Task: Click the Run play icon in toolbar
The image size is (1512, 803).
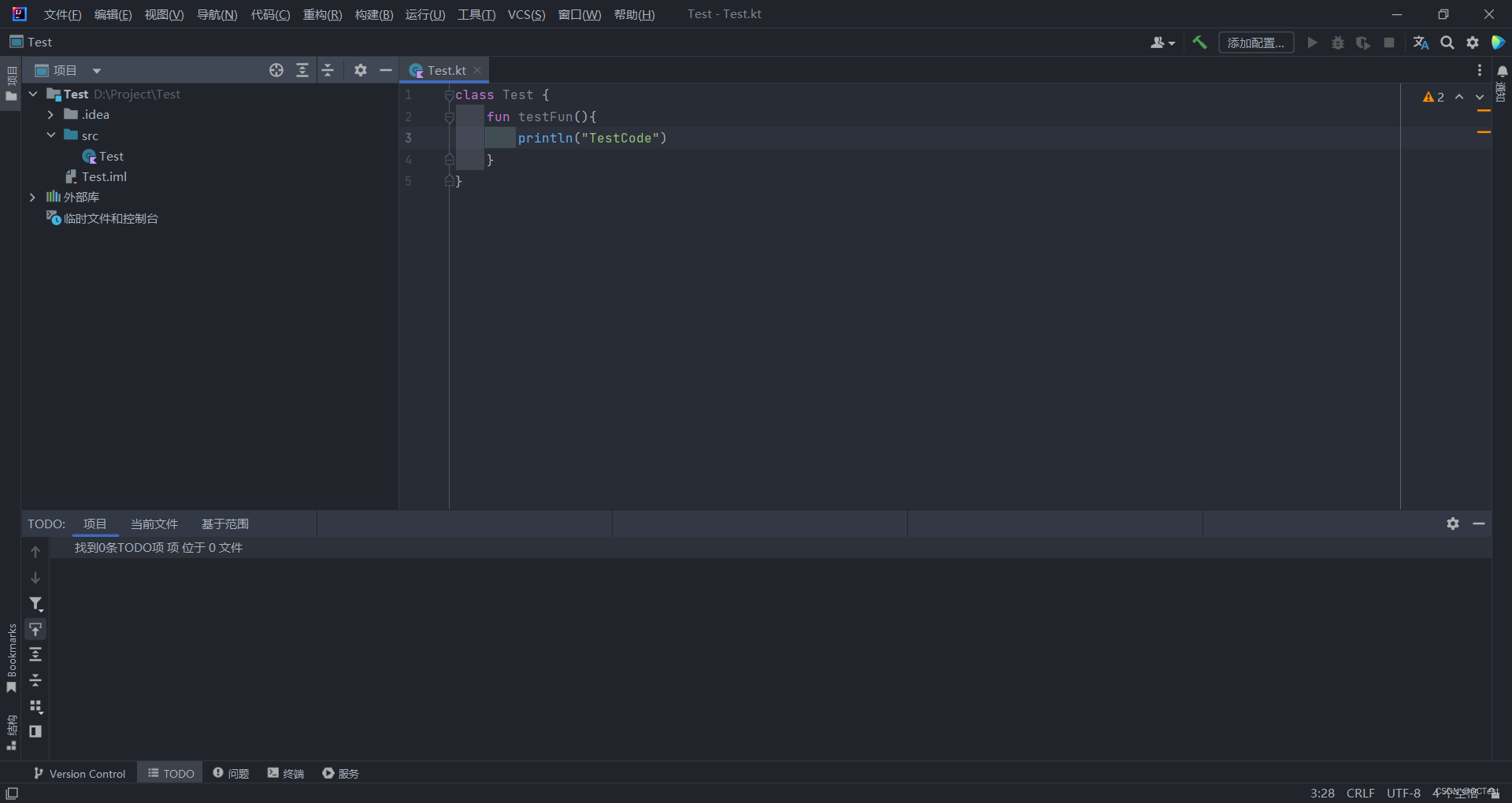Action: 1313,43
